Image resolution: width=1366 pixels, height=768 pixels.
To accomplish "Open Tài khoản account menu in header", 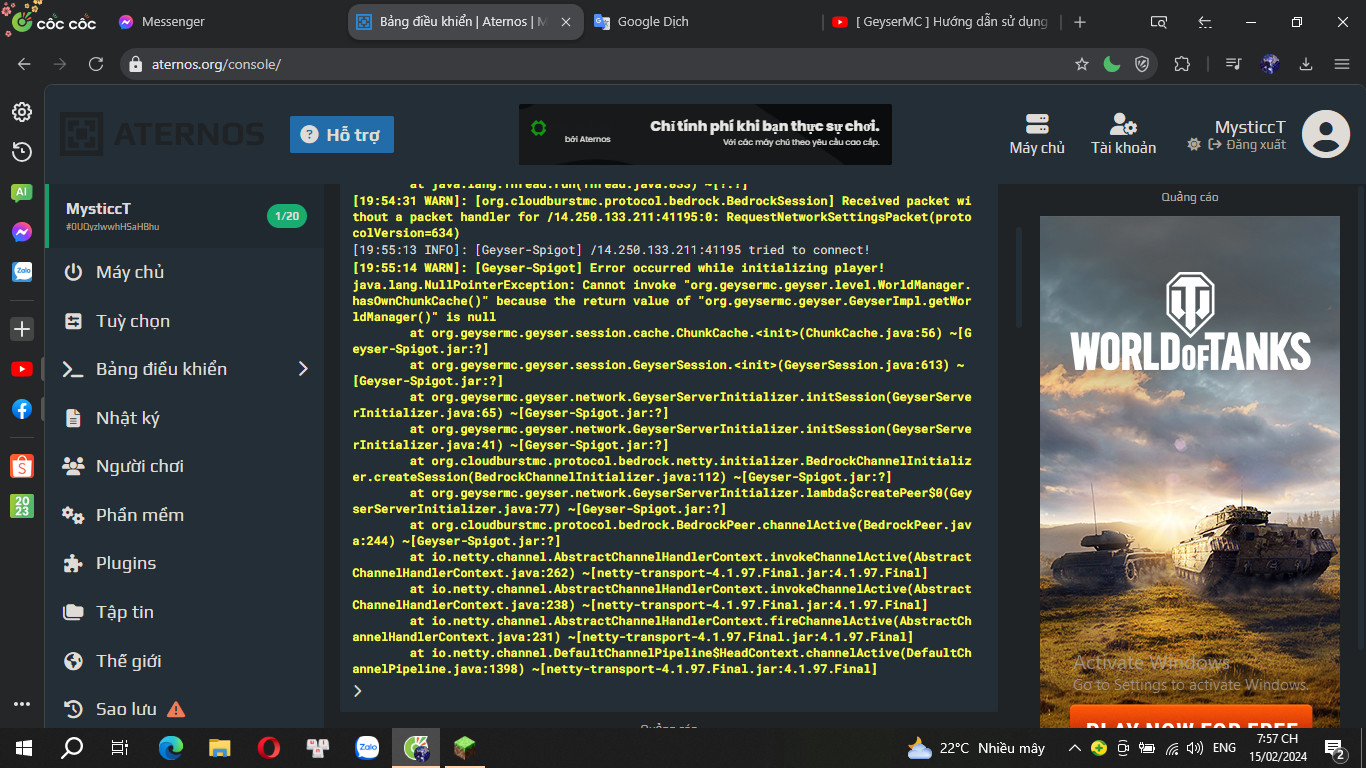I will pos(1123,134).
